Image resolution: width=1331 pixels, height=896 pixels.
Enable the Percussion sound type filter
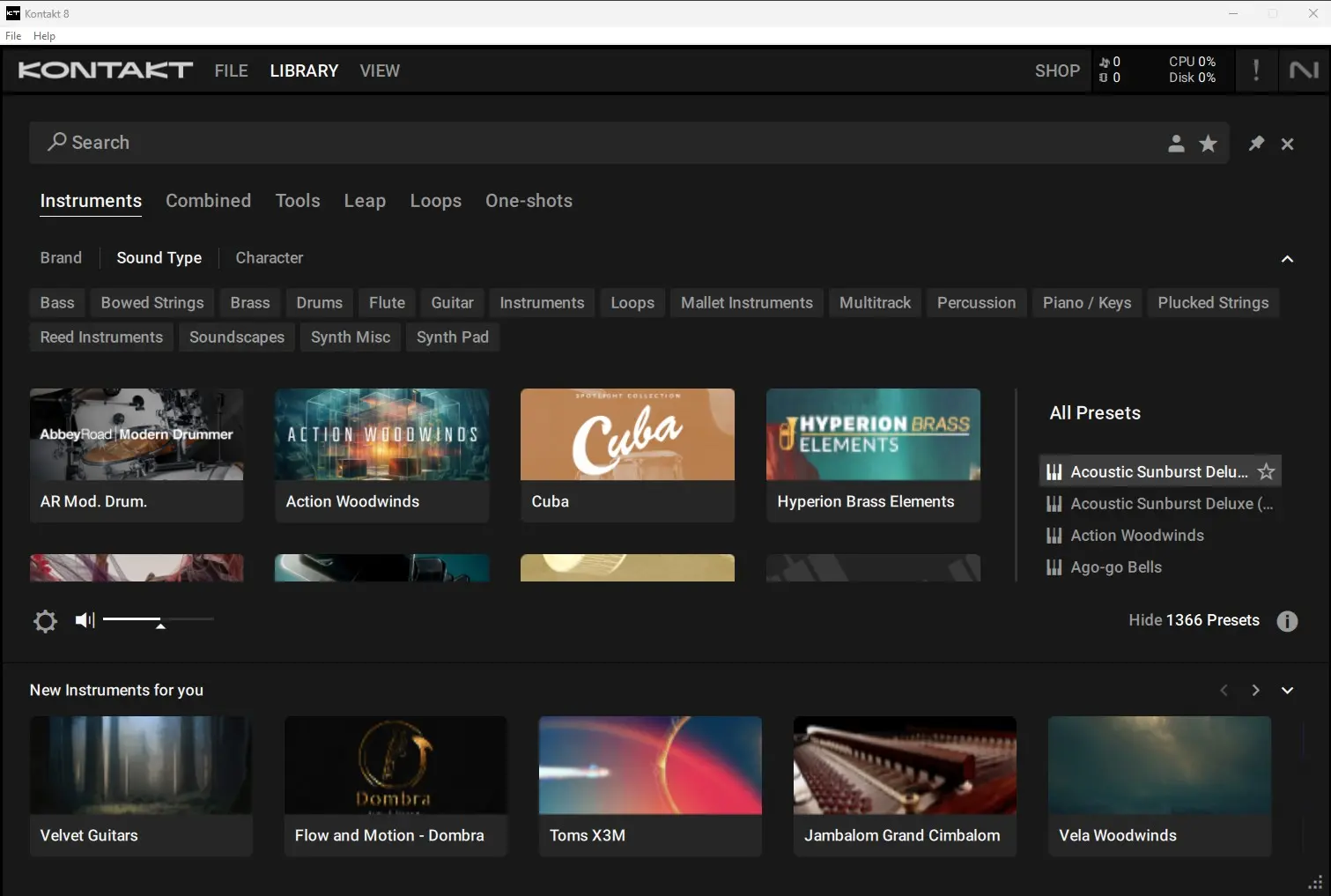pos(976,302)
